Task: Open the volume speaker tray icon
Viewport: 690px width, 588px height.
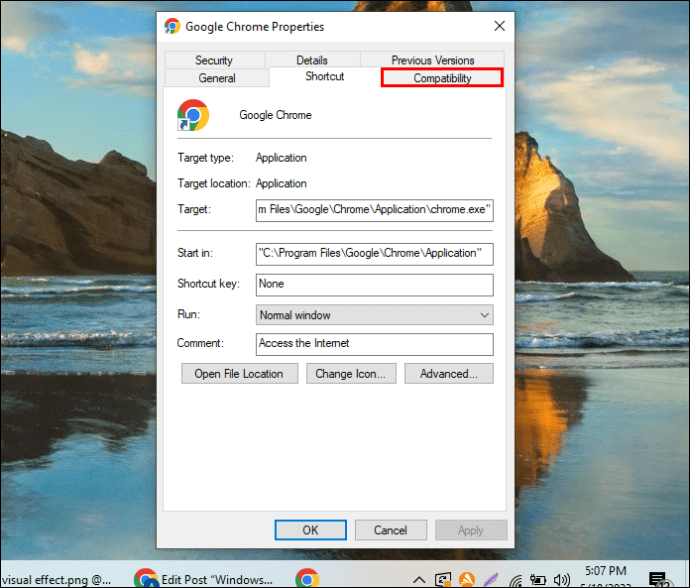Action: pos(562,580)
